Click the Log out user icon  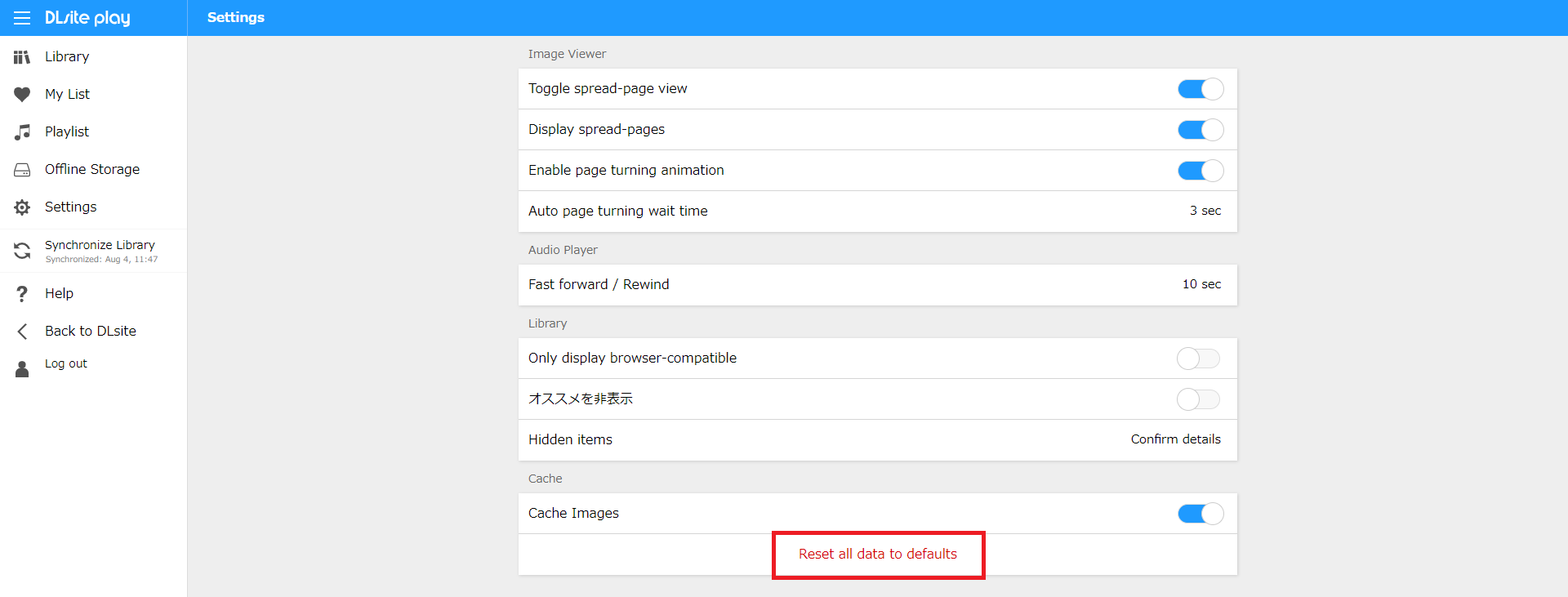pyautogui.click(x=22, y=369)
